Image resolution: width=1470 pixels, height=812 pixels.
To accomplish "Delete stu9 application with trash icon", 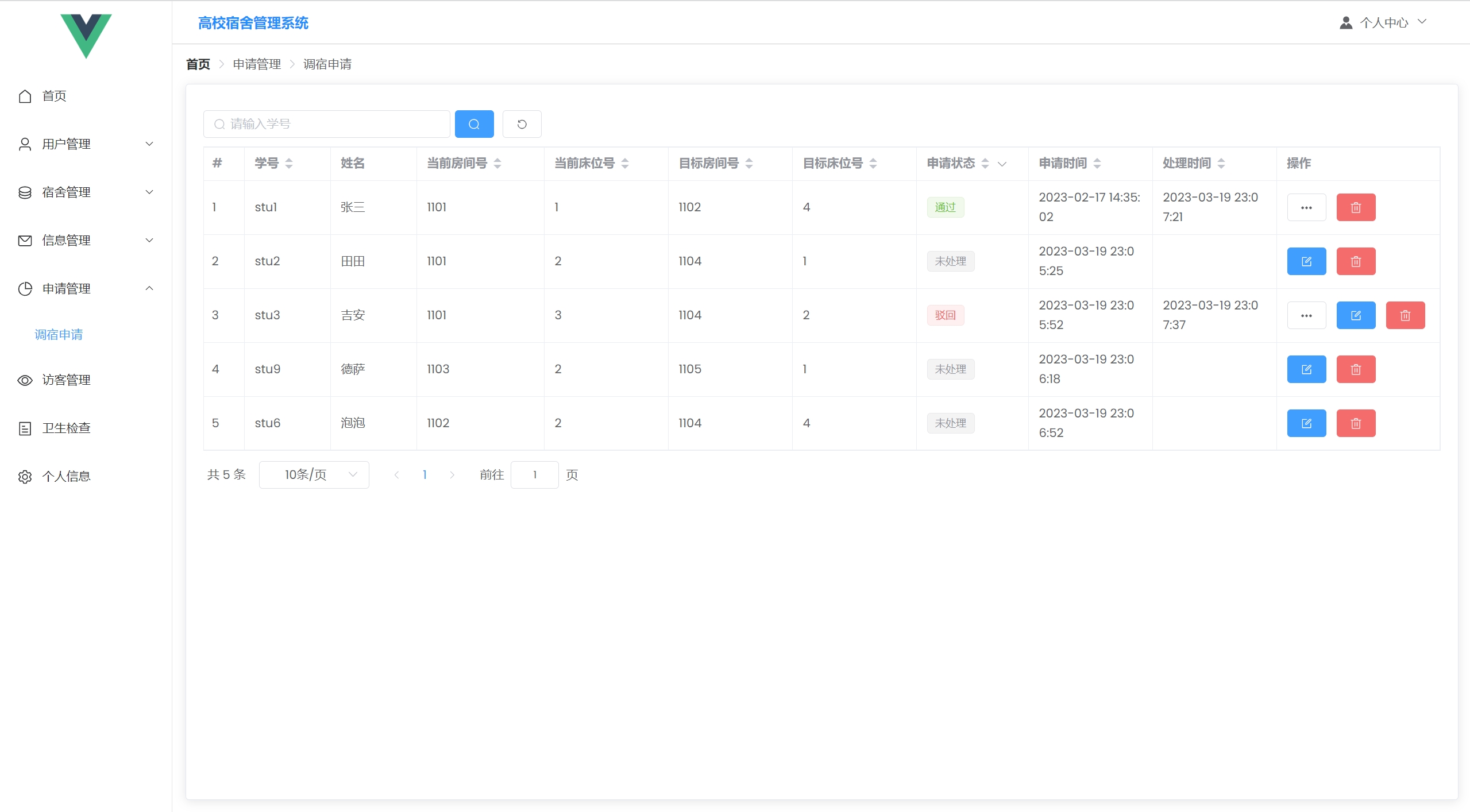I will click(x=1355, y=369).
